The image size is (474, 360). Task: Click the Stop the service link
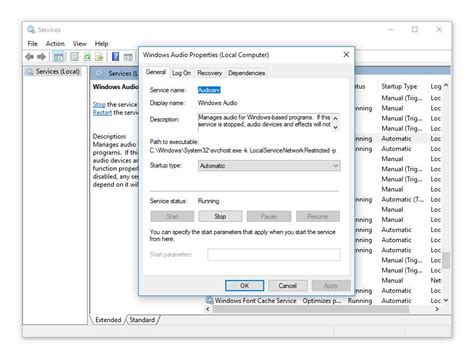(x=99, y=105)
